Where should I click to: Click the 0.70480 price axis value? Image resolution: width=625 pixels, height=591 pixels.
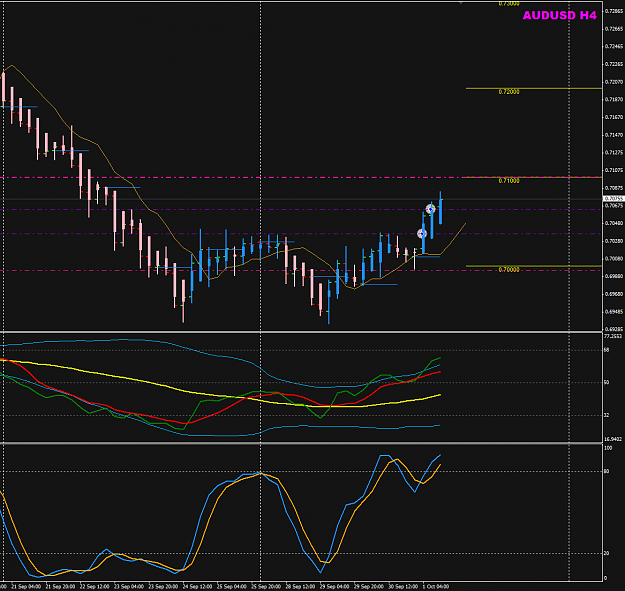613,223
